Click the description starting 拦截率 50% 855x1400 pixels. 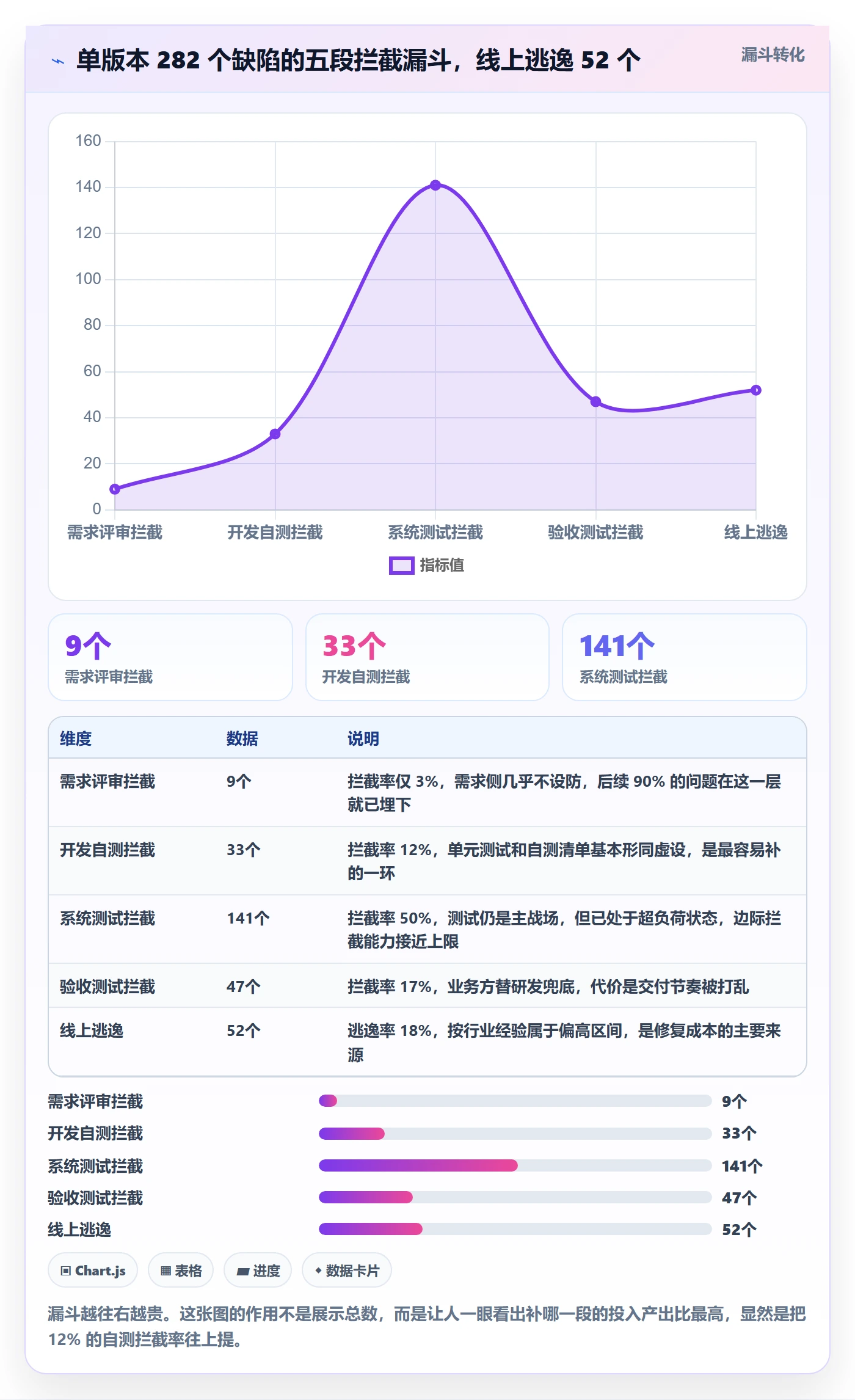coord(564,930)
